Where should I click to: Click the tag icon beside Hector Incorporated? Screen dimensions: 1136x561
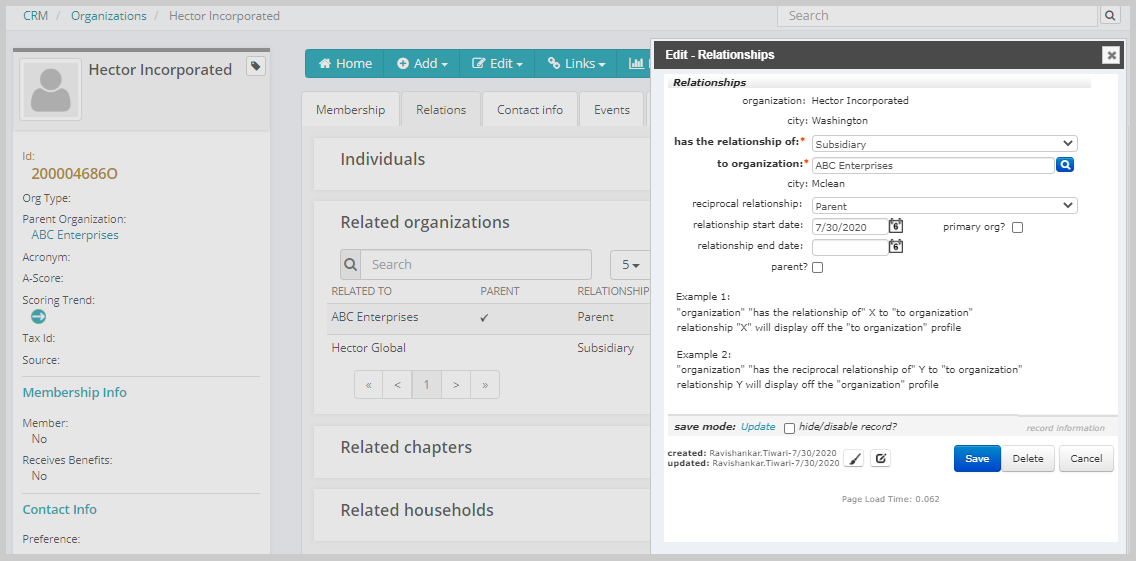[256, 67]
